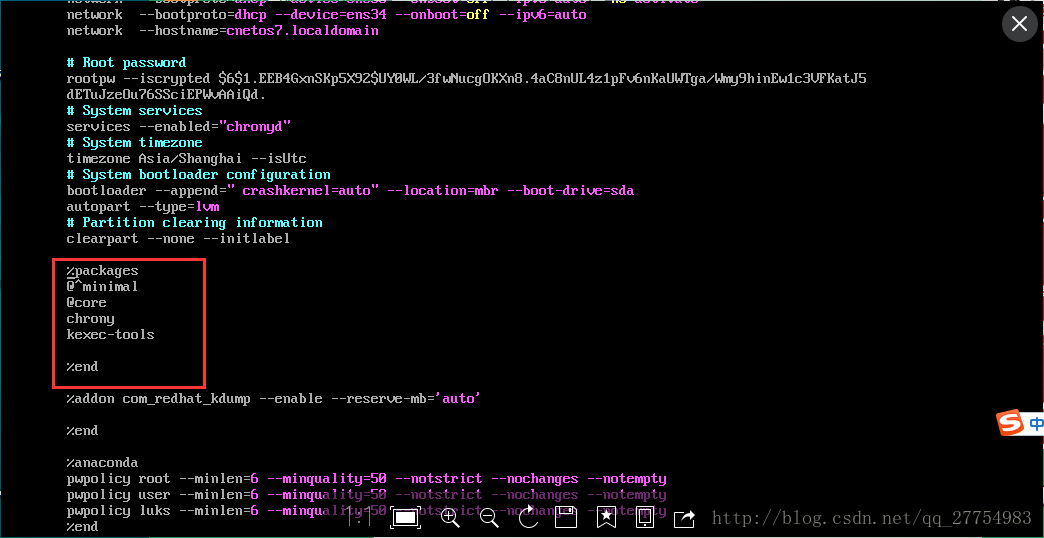1044x538 pixels.
Task: Select the @core text line
Action: pos(86,302)
